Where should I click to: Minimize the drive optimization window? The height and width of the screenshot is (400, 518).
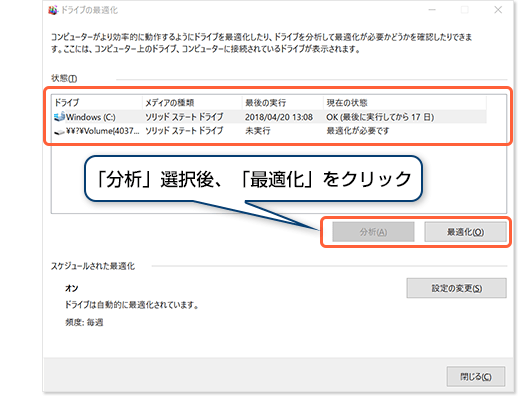(x=432, y=10)
